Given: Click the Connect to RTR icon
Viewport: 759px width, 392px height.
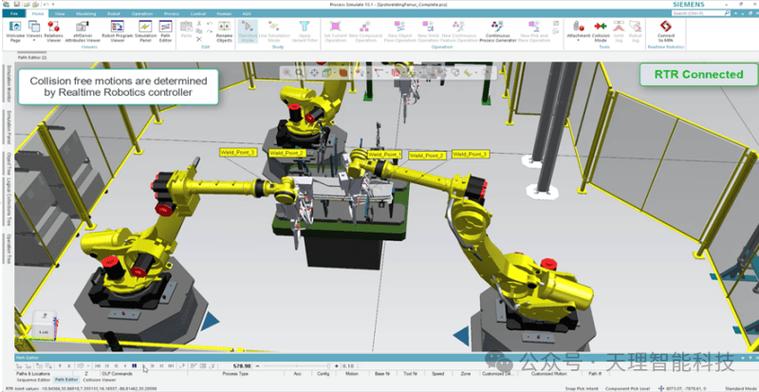Looking at the screenshot, I should (666, 31).
